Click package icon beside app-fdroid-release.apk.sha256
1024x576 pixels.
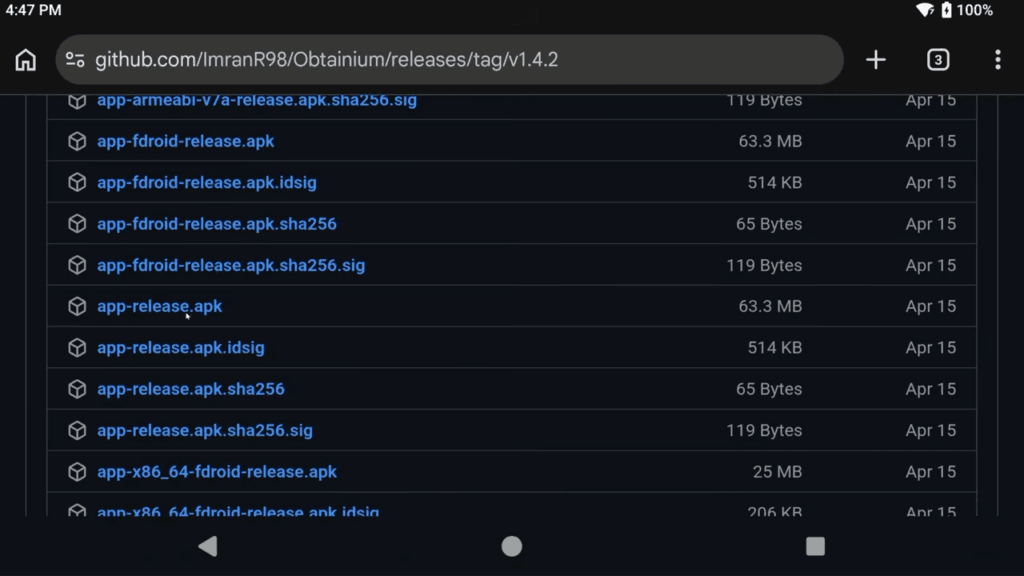[77, 223]
